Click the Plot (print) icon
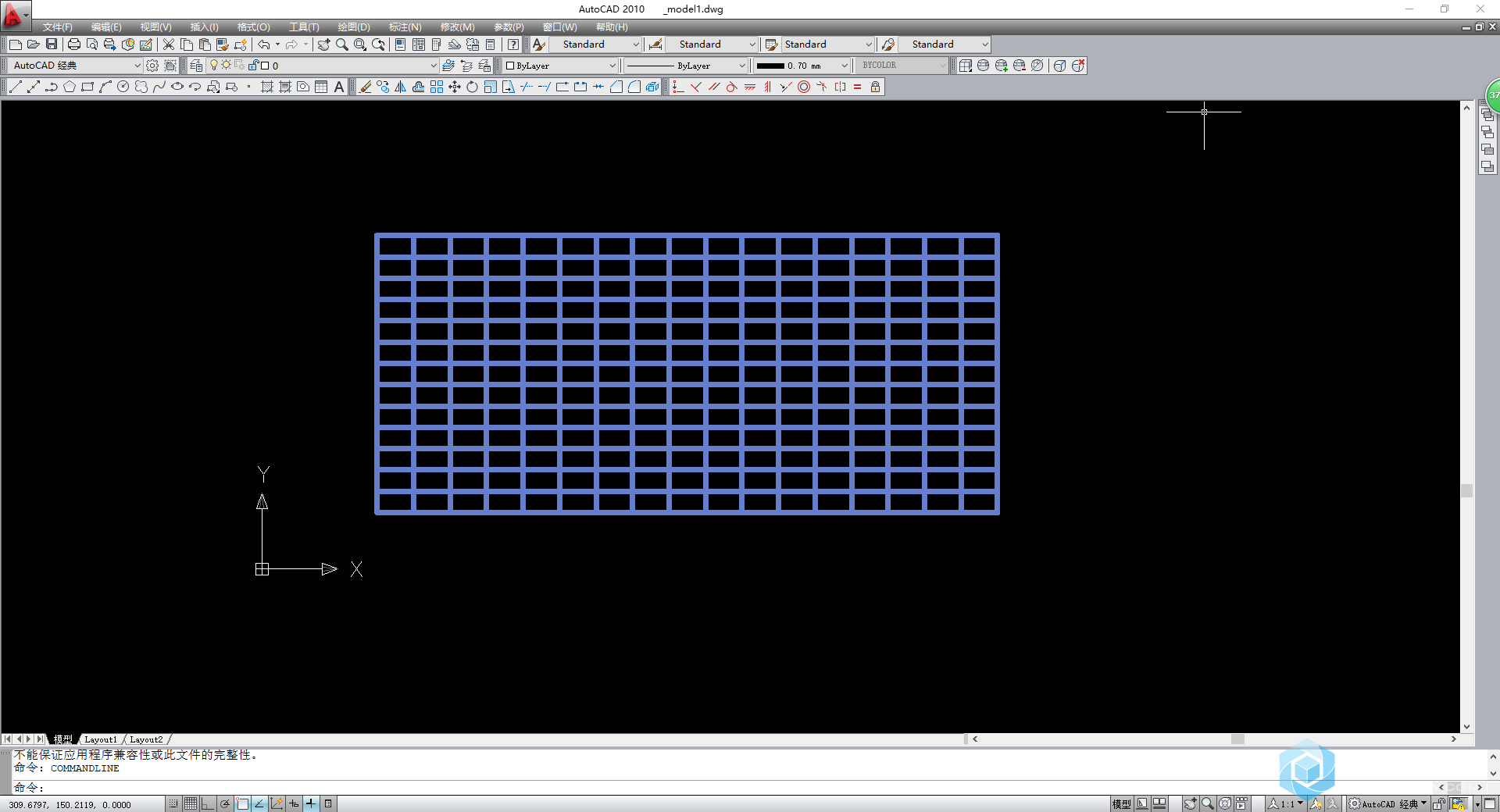This screenshot has height=812, width=1500. point(74,45)
